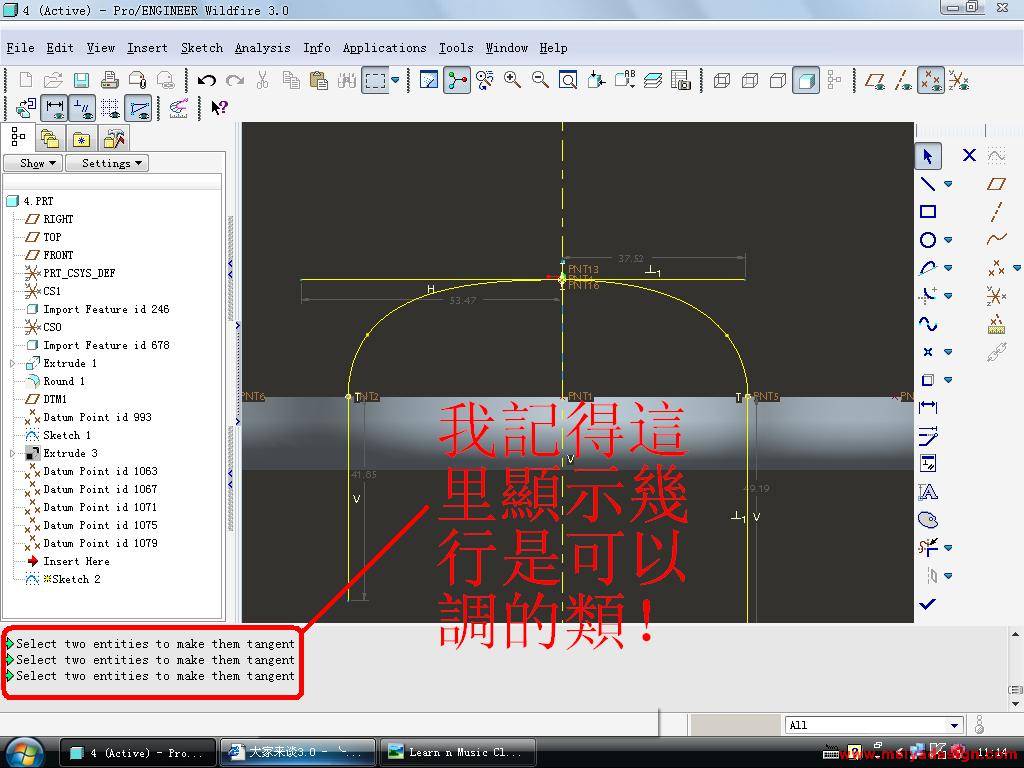Open the Analysis menu
The width and height of the screenshot is (1024, 768).
(263, 48)
